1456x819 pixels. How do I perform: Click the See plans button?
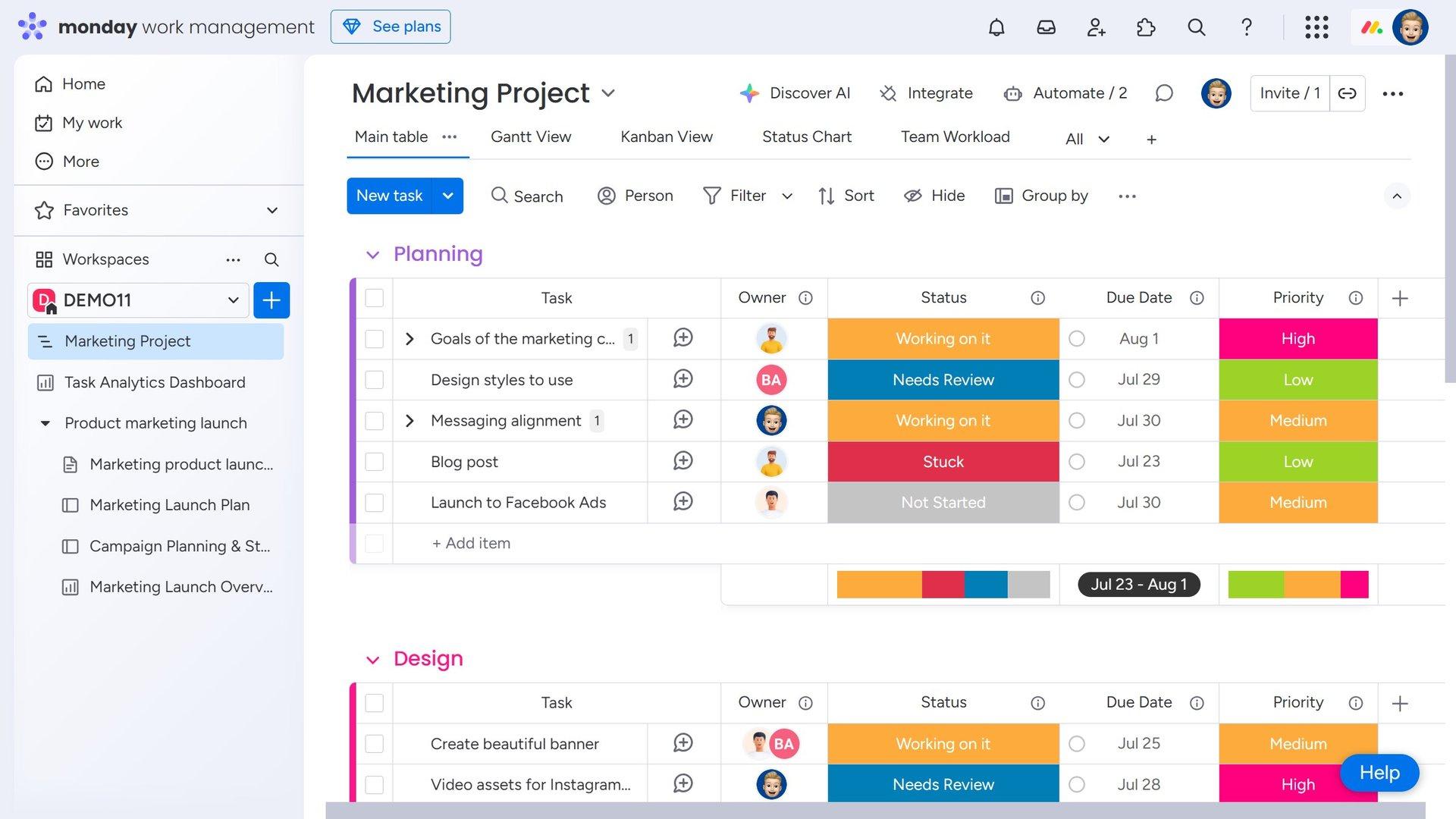pos(391,27)
